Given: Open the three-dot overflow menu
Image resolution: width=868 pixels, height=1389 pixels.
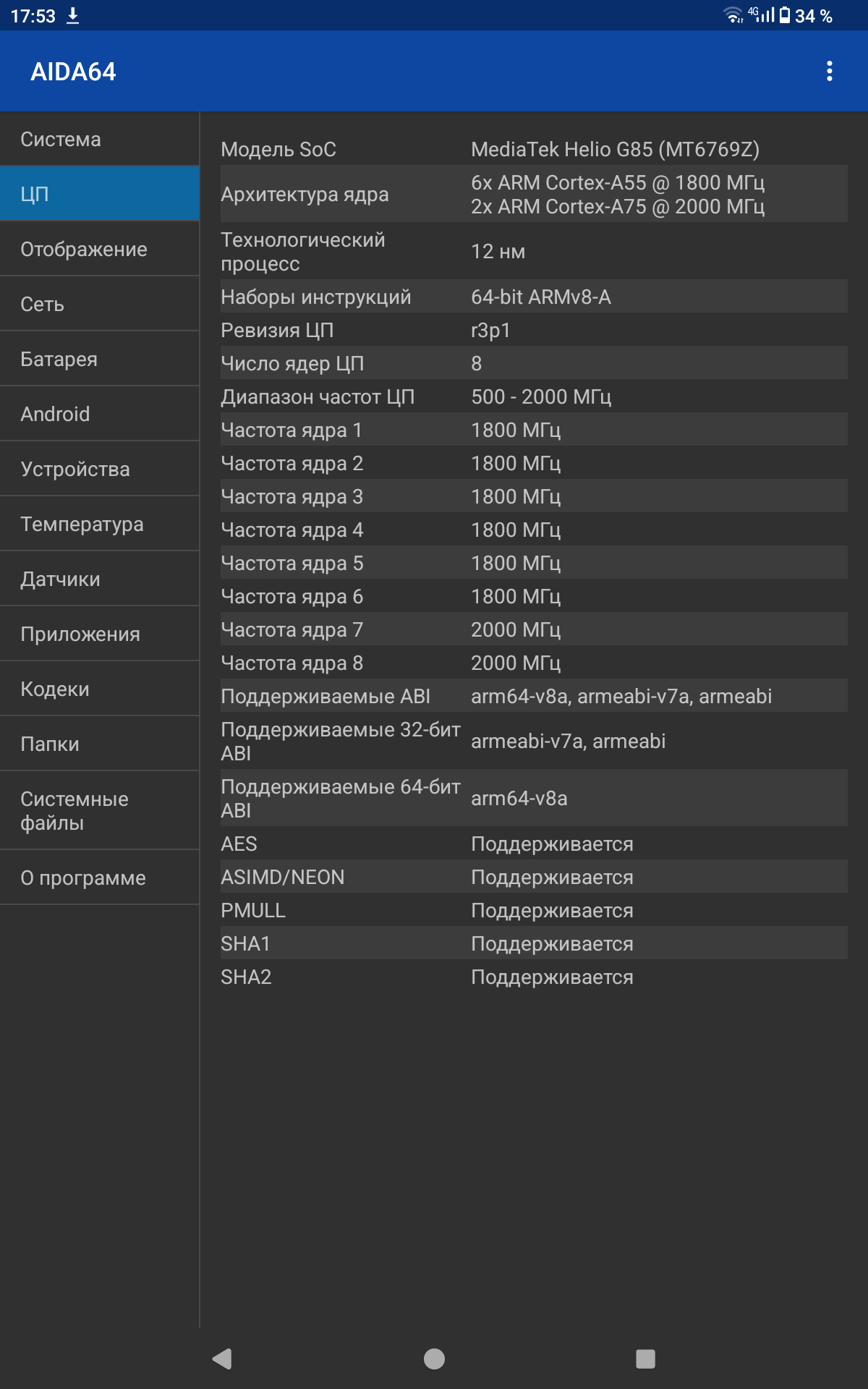Looking at the screenshot, I should click(829, 71).
